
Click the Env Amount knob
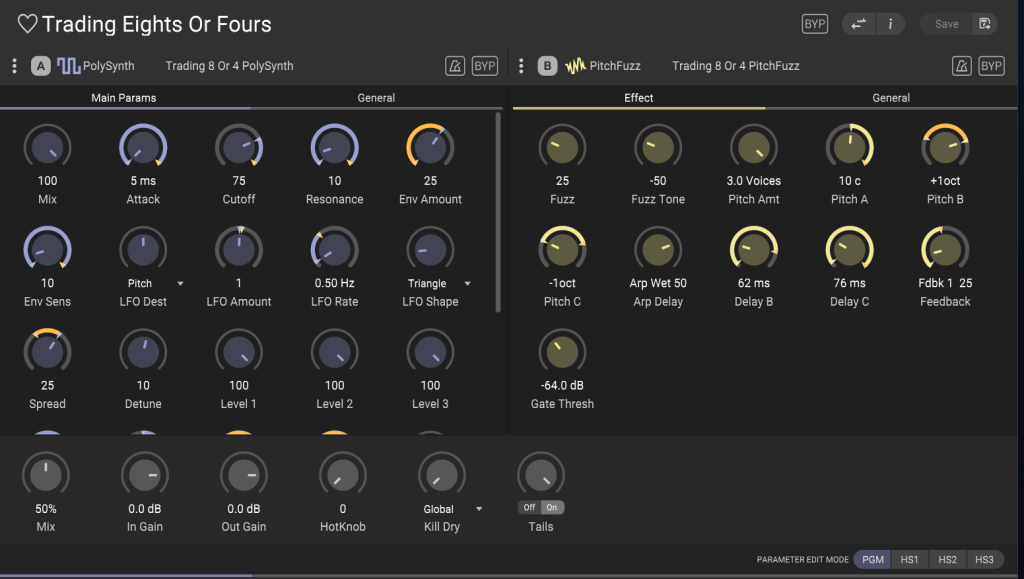tap(430, 147)
